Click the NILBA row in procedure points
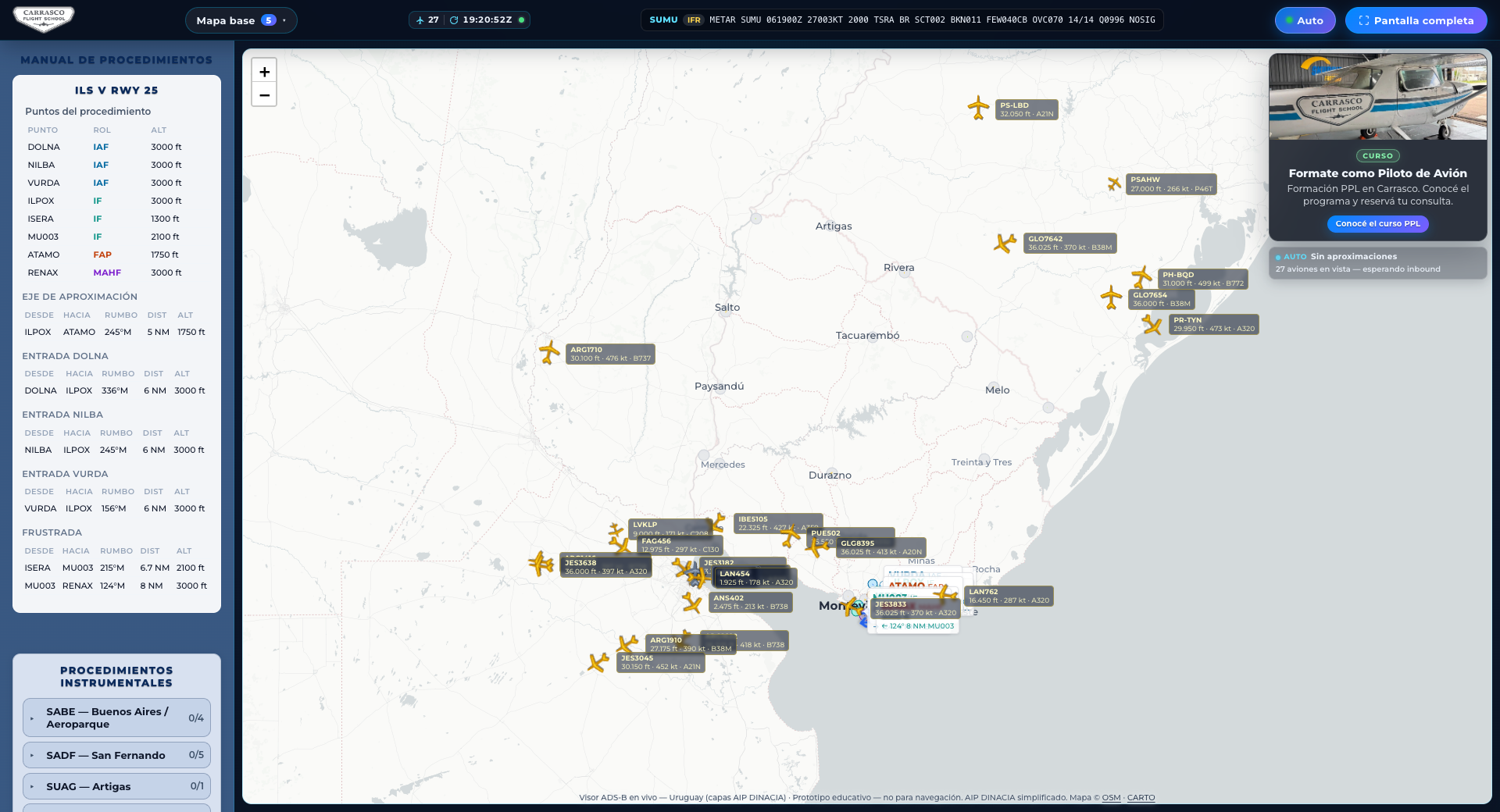 pos(116,165)
